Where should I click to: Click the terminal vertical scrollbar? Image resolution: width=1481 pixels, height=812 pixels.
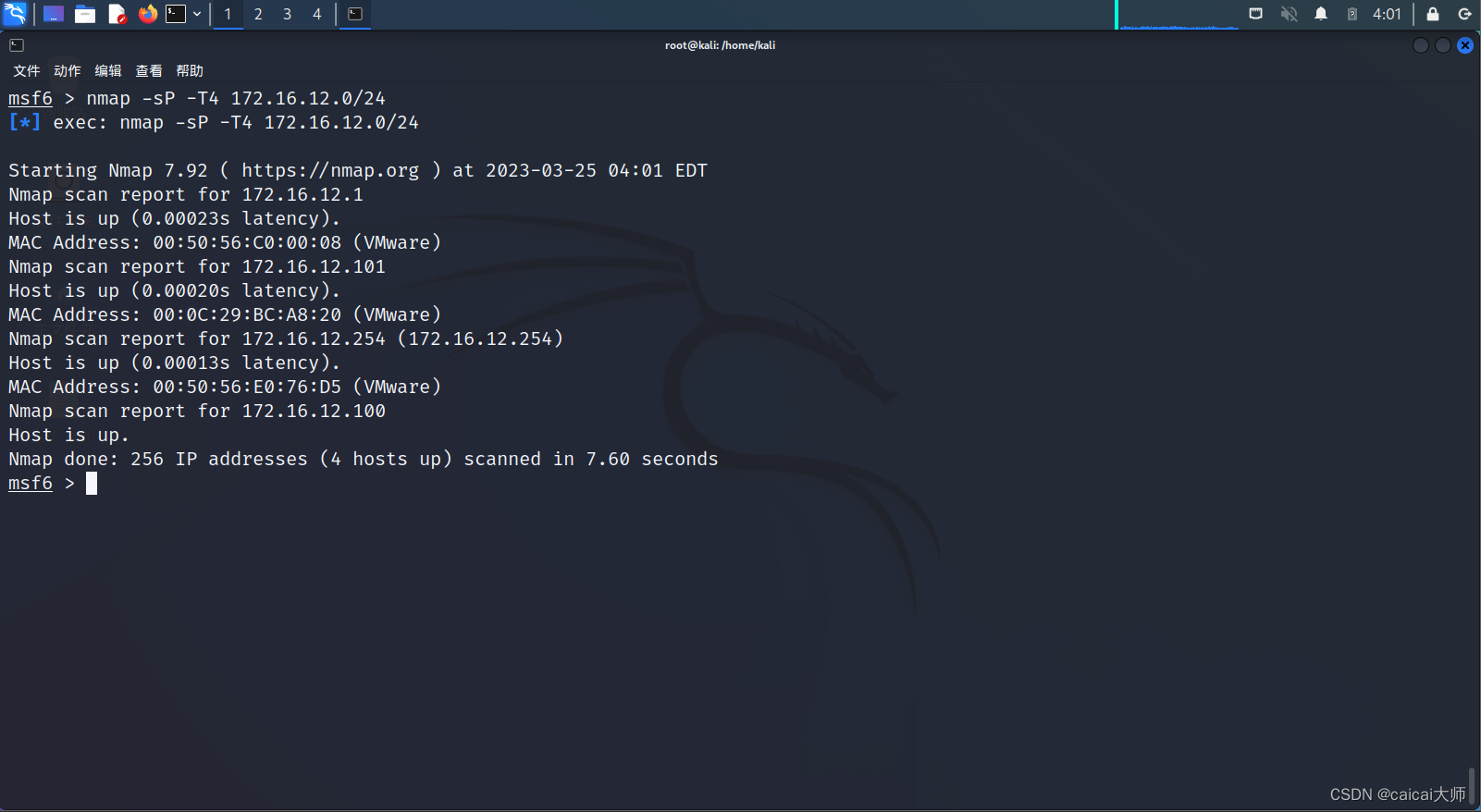1472,786
